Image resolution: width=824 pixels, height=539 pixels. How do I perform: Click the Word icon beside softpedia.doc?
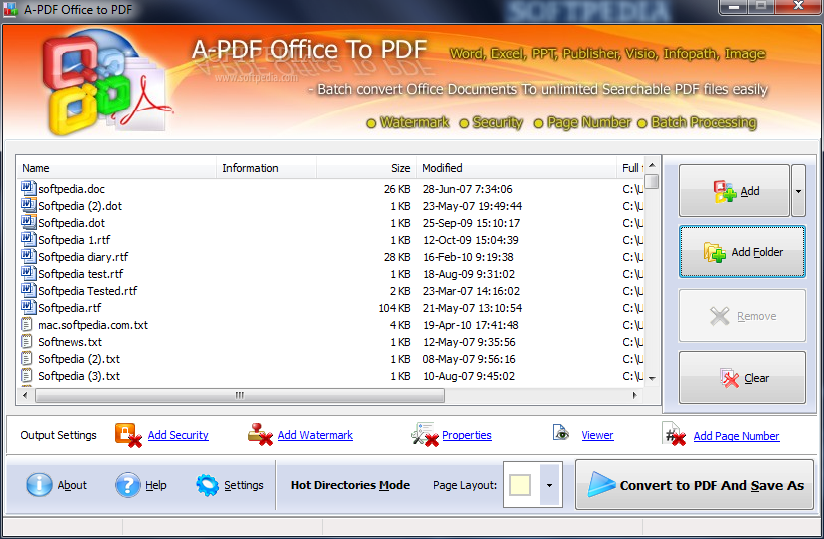pyautogui.click(x=28, y=188)
